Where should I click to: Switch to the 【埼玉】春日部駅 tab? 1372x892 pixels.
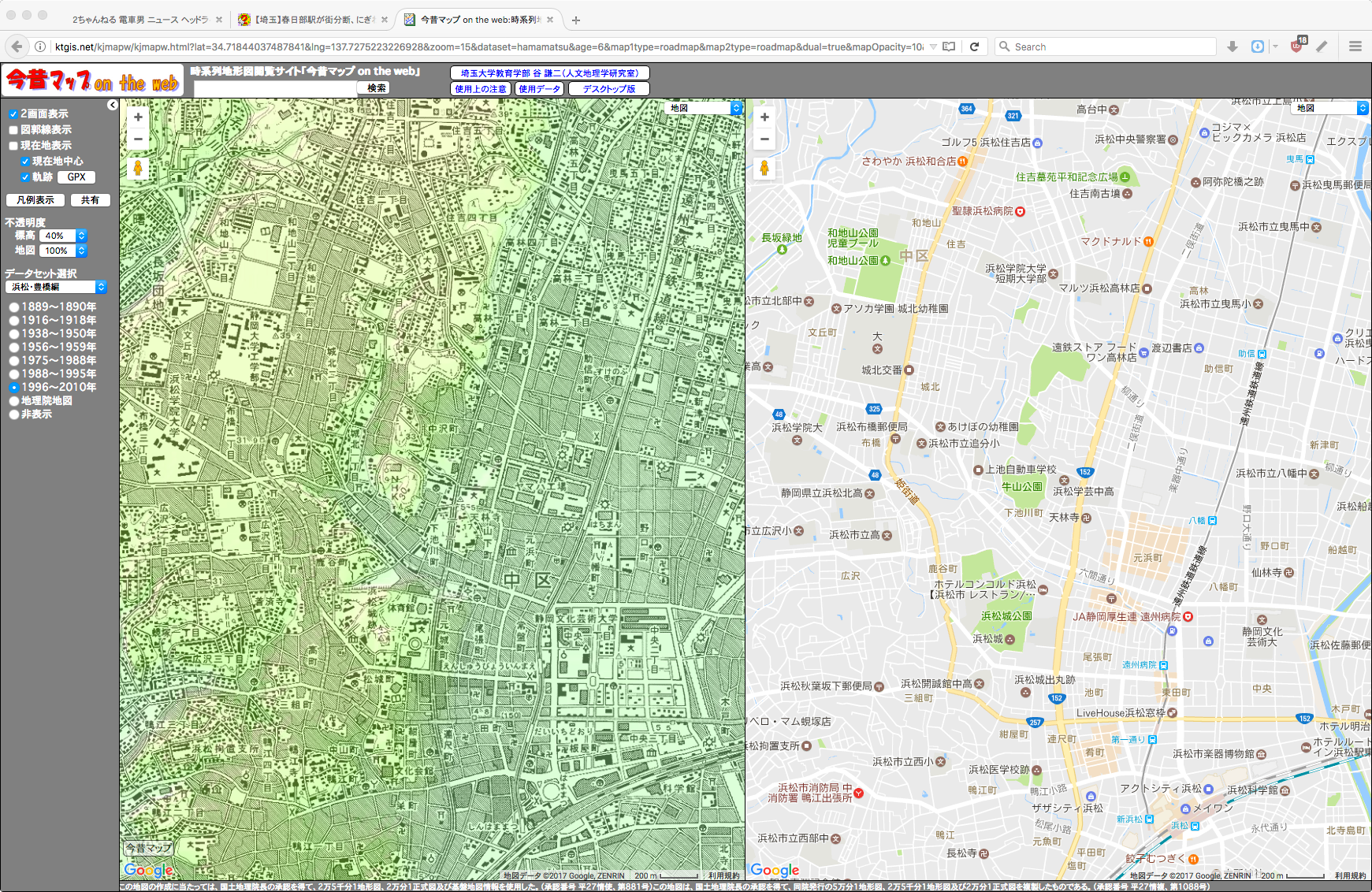point(313,20)
